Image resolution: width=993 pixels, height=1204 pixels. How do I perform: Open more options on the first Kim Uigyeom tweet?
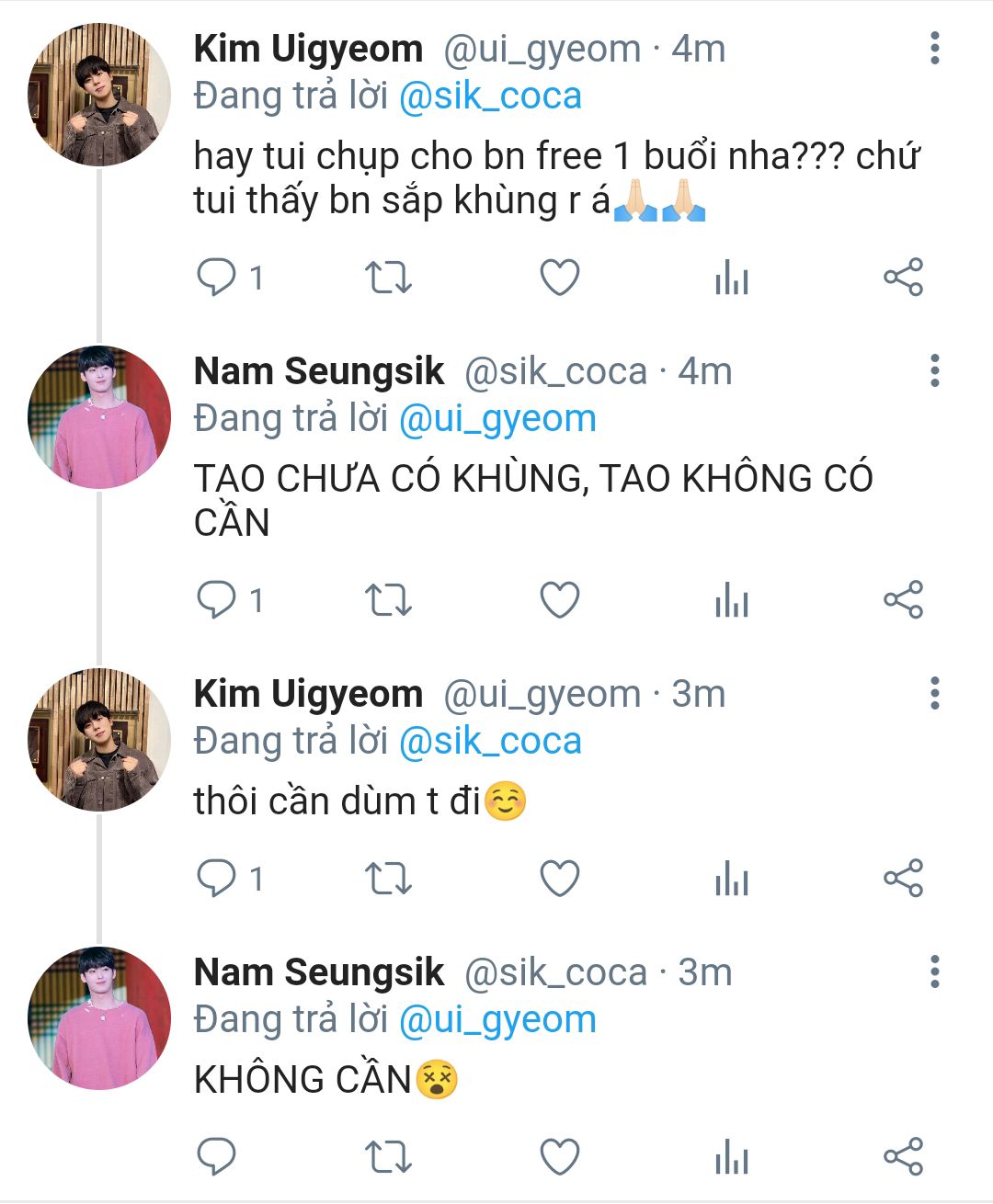[x=934, y=49]
